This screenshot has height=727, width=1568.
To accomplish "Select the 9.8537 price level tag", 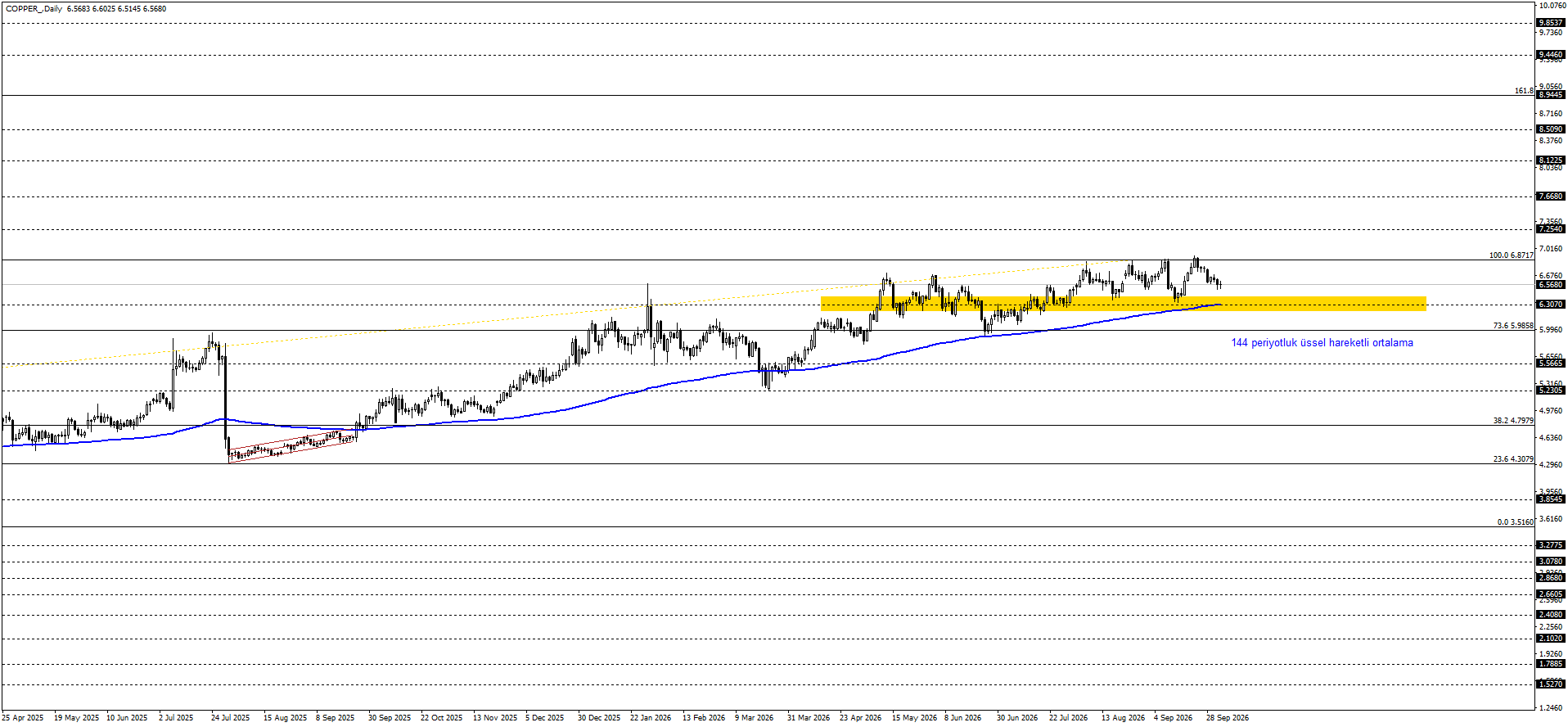I will [x=1551, y=23].
